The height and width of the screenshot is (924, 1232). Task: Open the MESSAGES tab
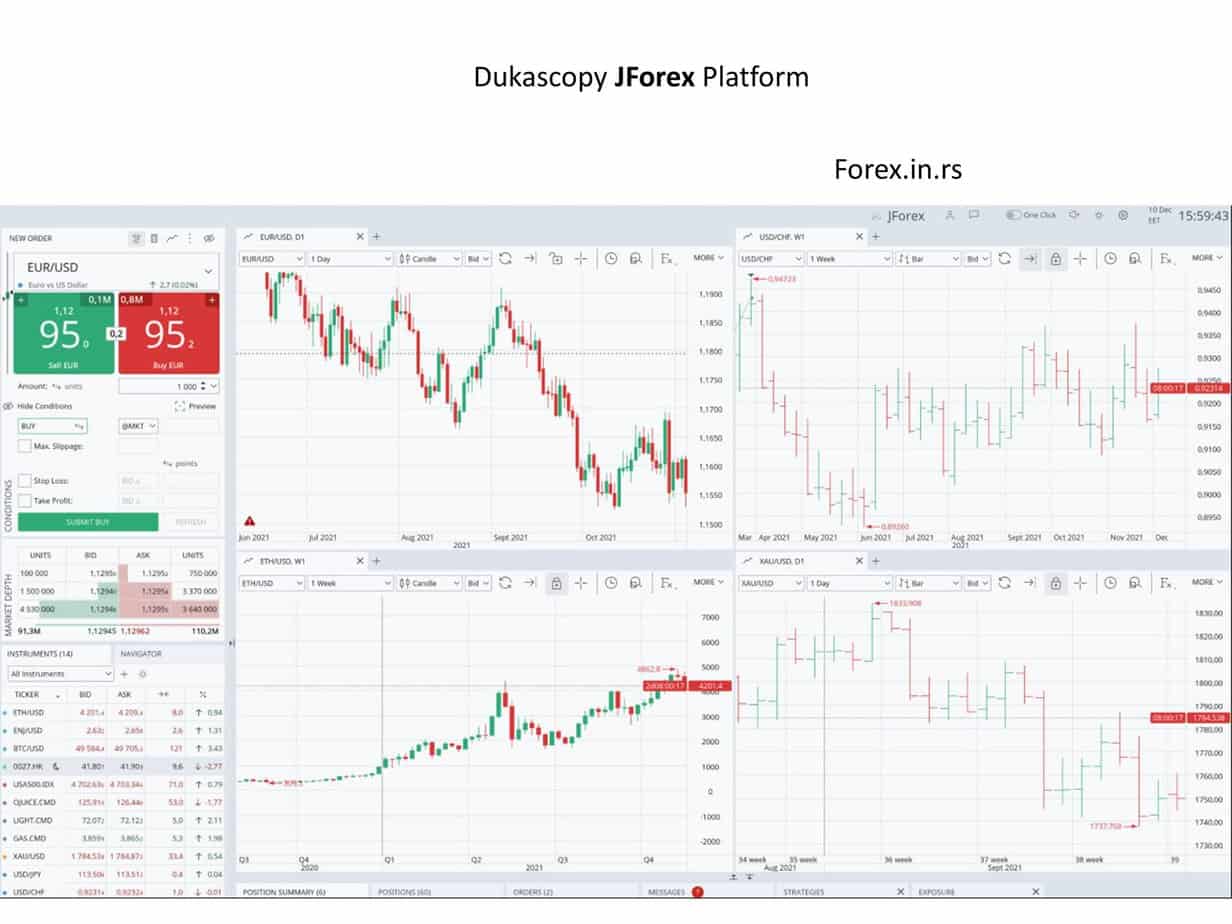[x=667, y=891]
